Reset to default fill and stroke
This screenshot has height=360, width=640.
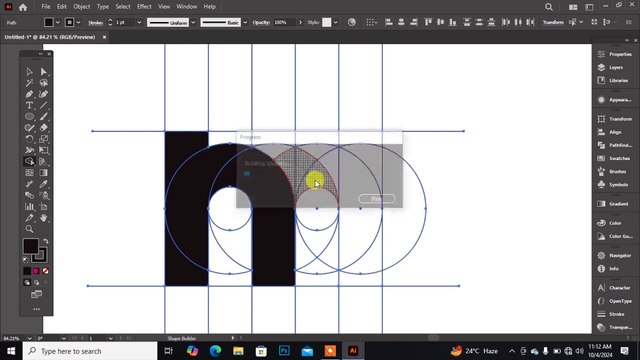click(26, 260)
